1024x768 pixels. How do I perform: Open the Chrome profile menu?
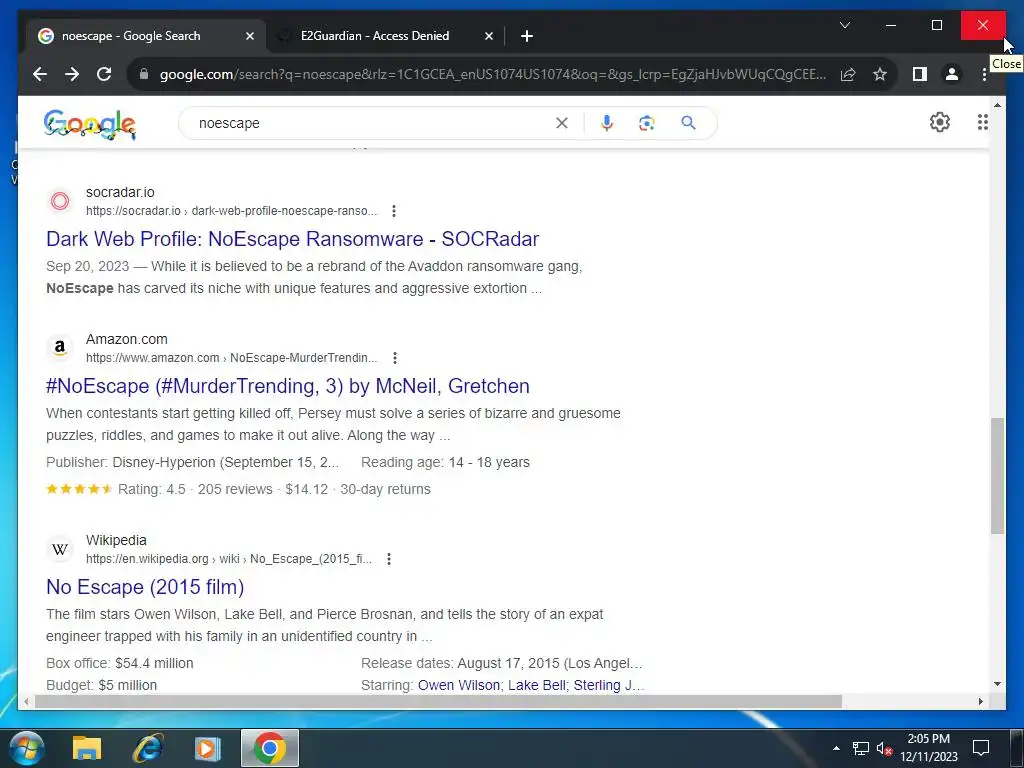(x=952, y=74)
